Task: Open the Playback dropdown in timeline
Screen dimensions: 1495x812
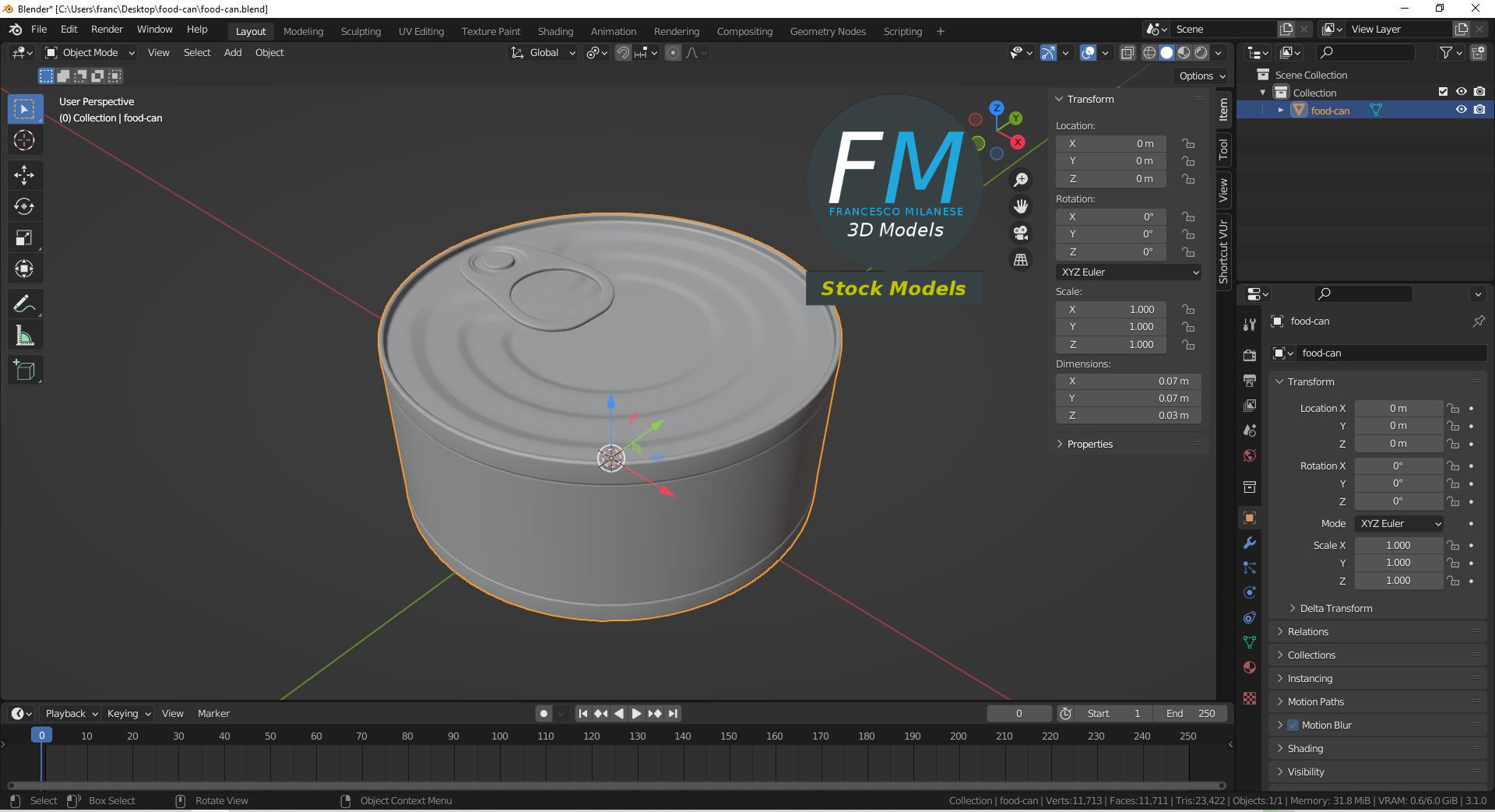Action: pyautogui.click(x=72, y=713)
